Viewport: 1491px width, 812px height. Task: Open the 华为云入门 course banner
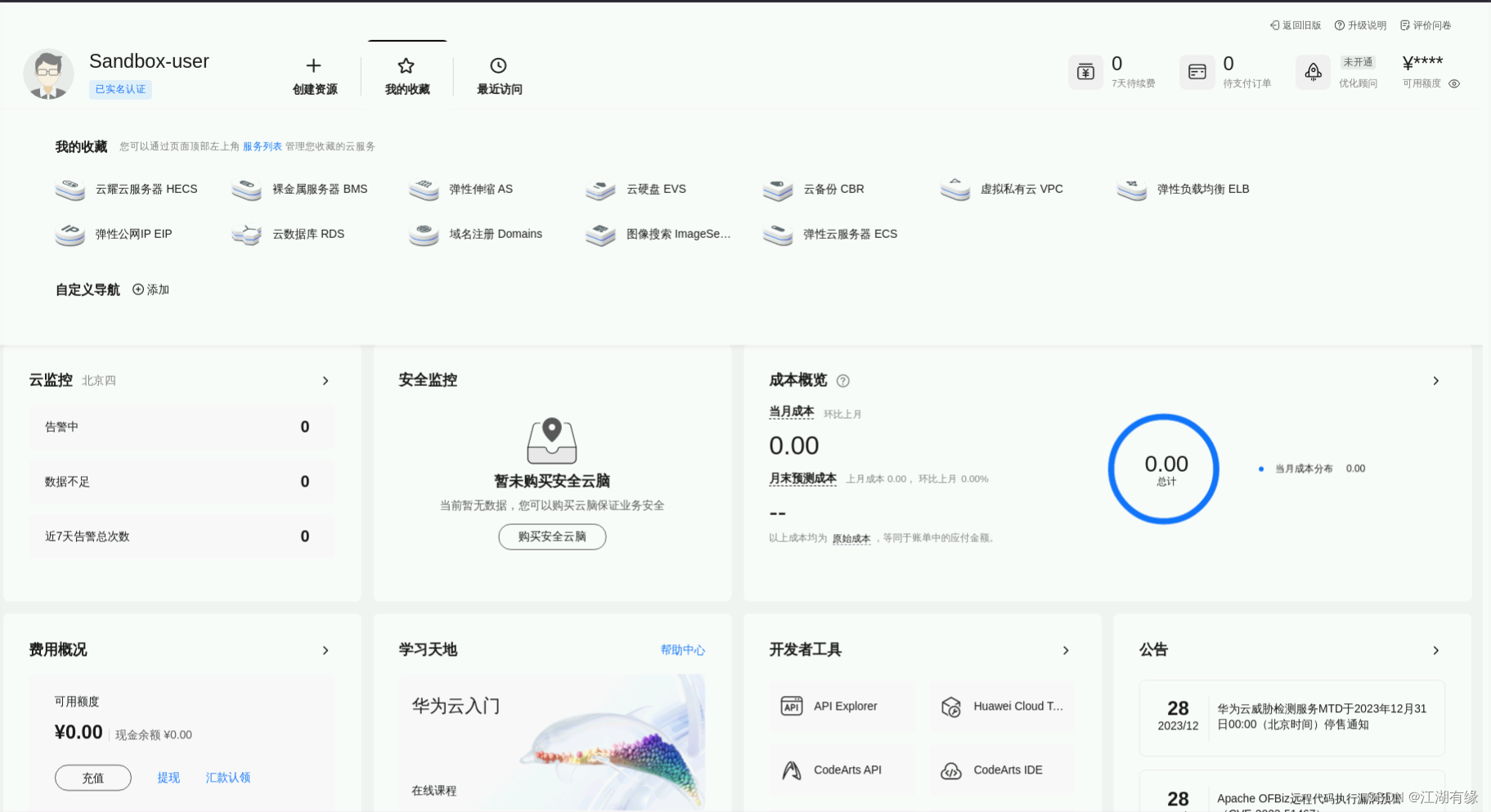pyautogui.click(x=552, y=742)
